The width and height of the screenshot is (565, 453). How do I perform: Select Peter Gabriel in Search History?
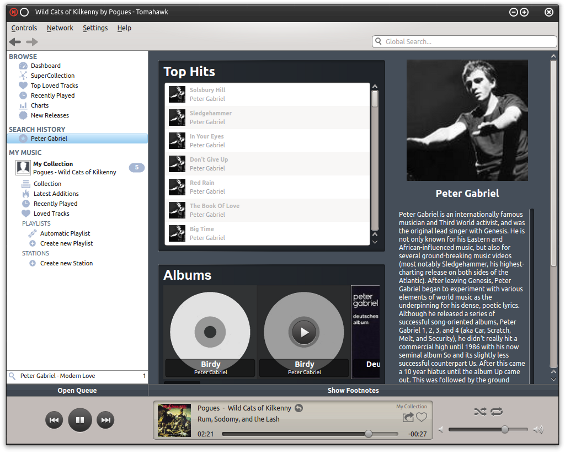point(77,138)
